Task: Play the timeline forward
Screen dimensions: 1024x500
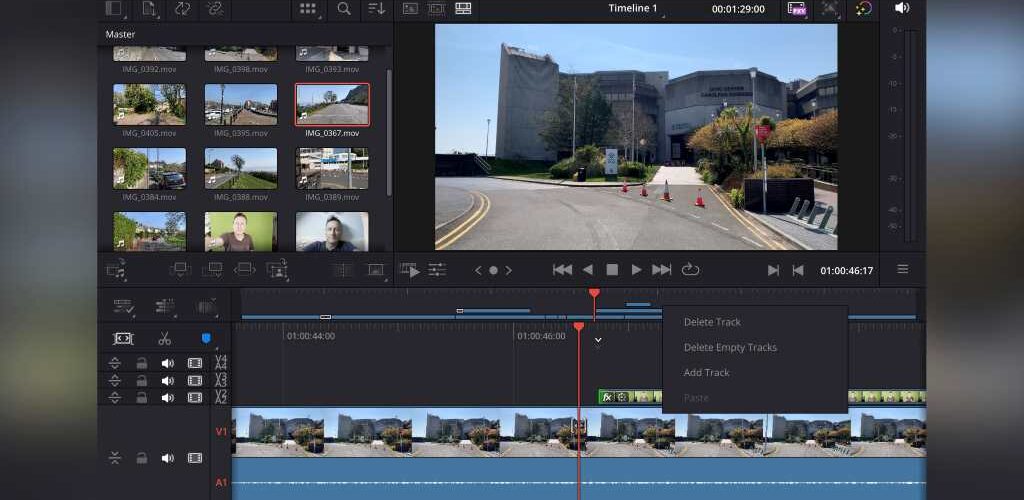Action: click(x=636, y=270)
